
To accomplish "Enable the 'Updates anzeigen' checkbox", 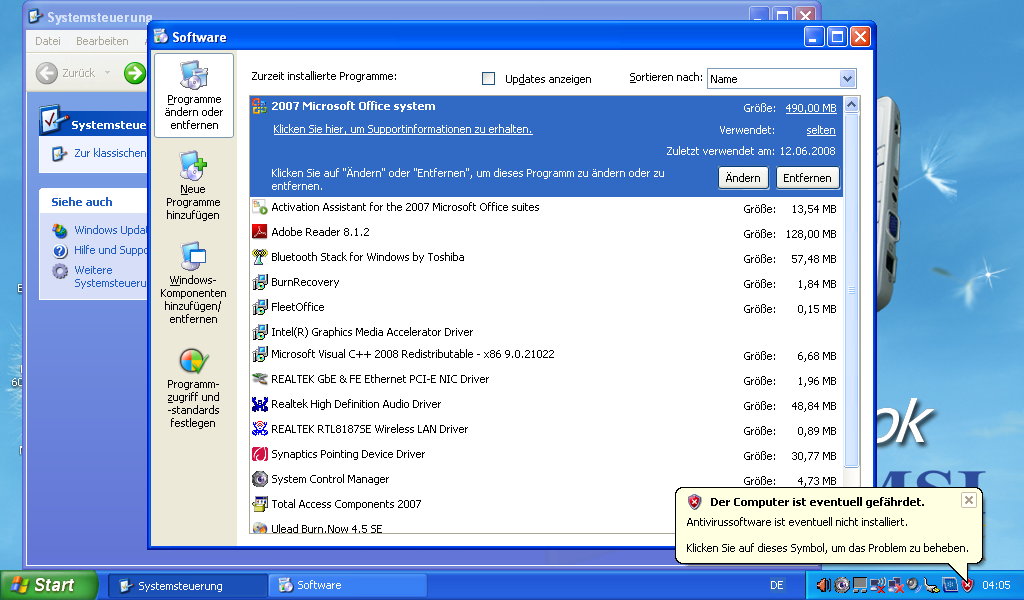I will [x=488, y=78].
